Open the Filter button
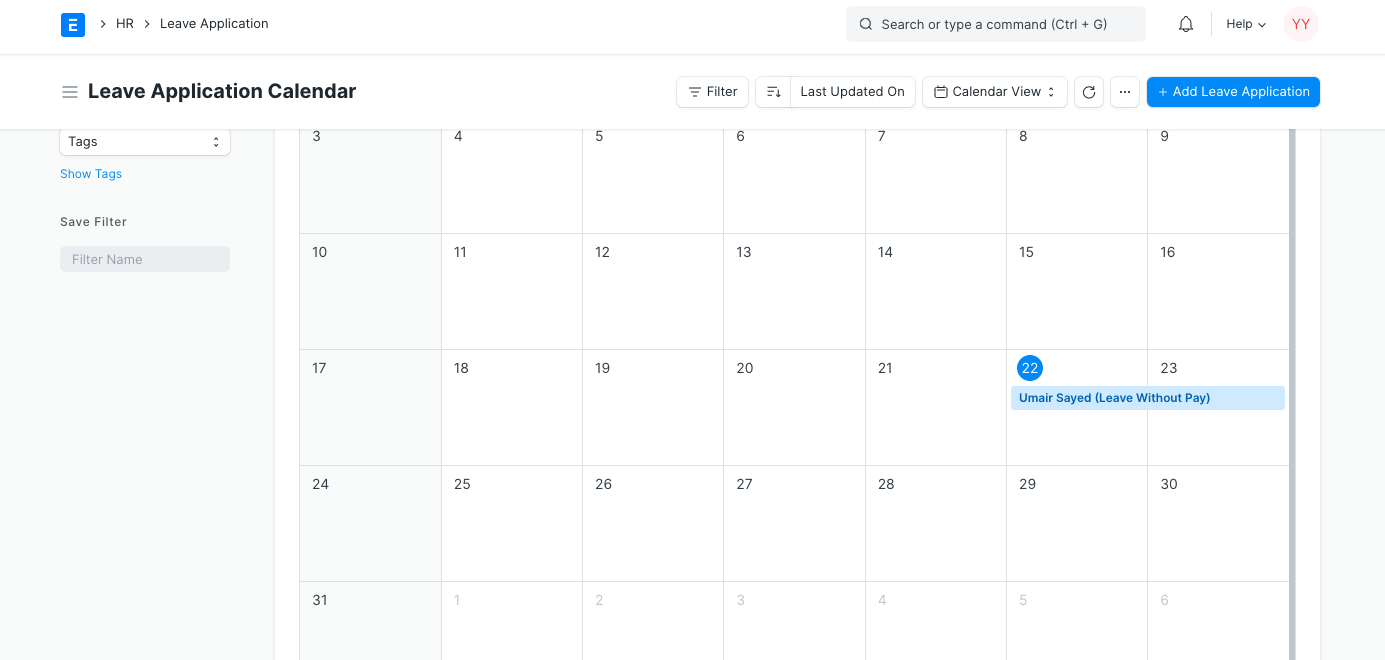 pyautogui.click(x=712, y=92)
